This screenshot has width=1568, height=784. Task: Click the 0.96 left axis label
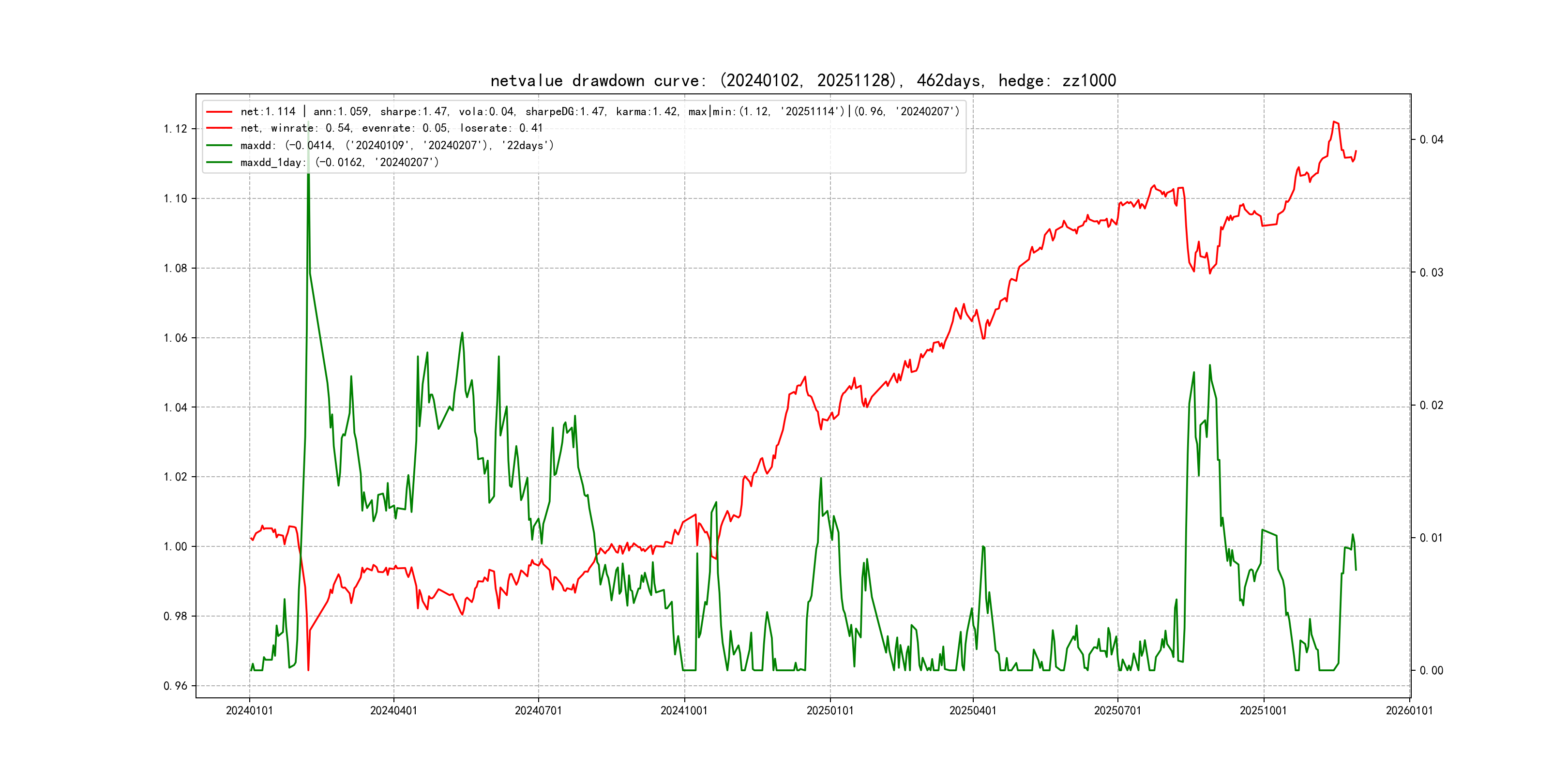point(175,686)
